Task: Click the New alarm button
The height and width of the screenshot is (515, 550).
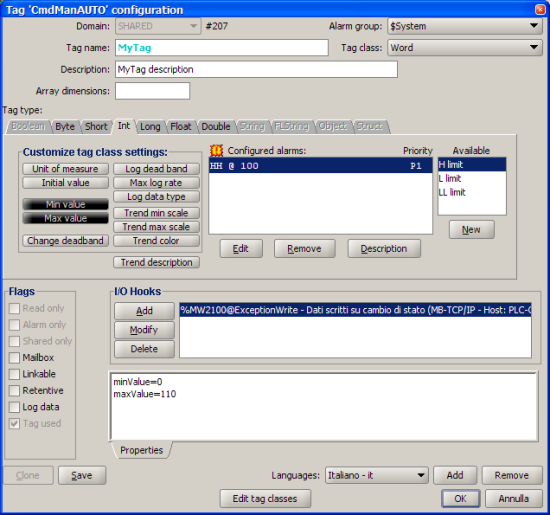Action: [x=471, y=230]
